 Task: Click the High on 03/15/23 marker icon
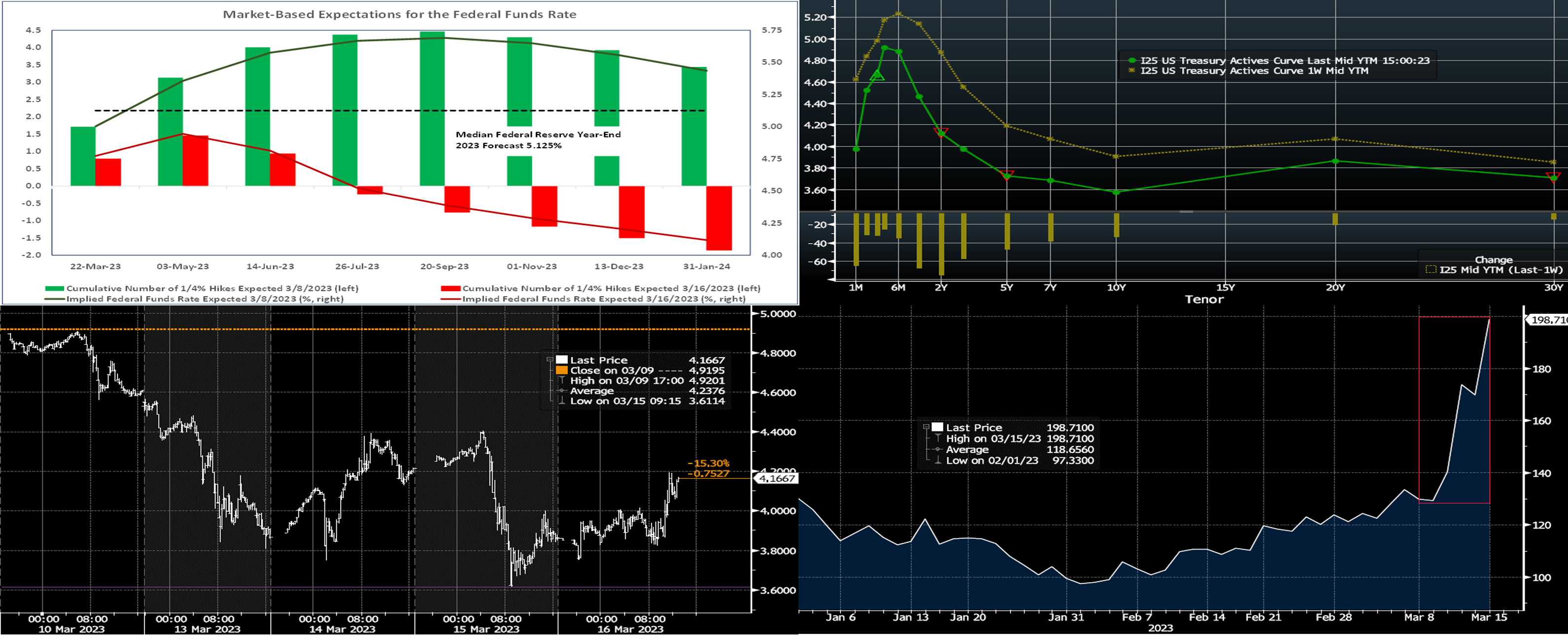click(x=938, y=438)
